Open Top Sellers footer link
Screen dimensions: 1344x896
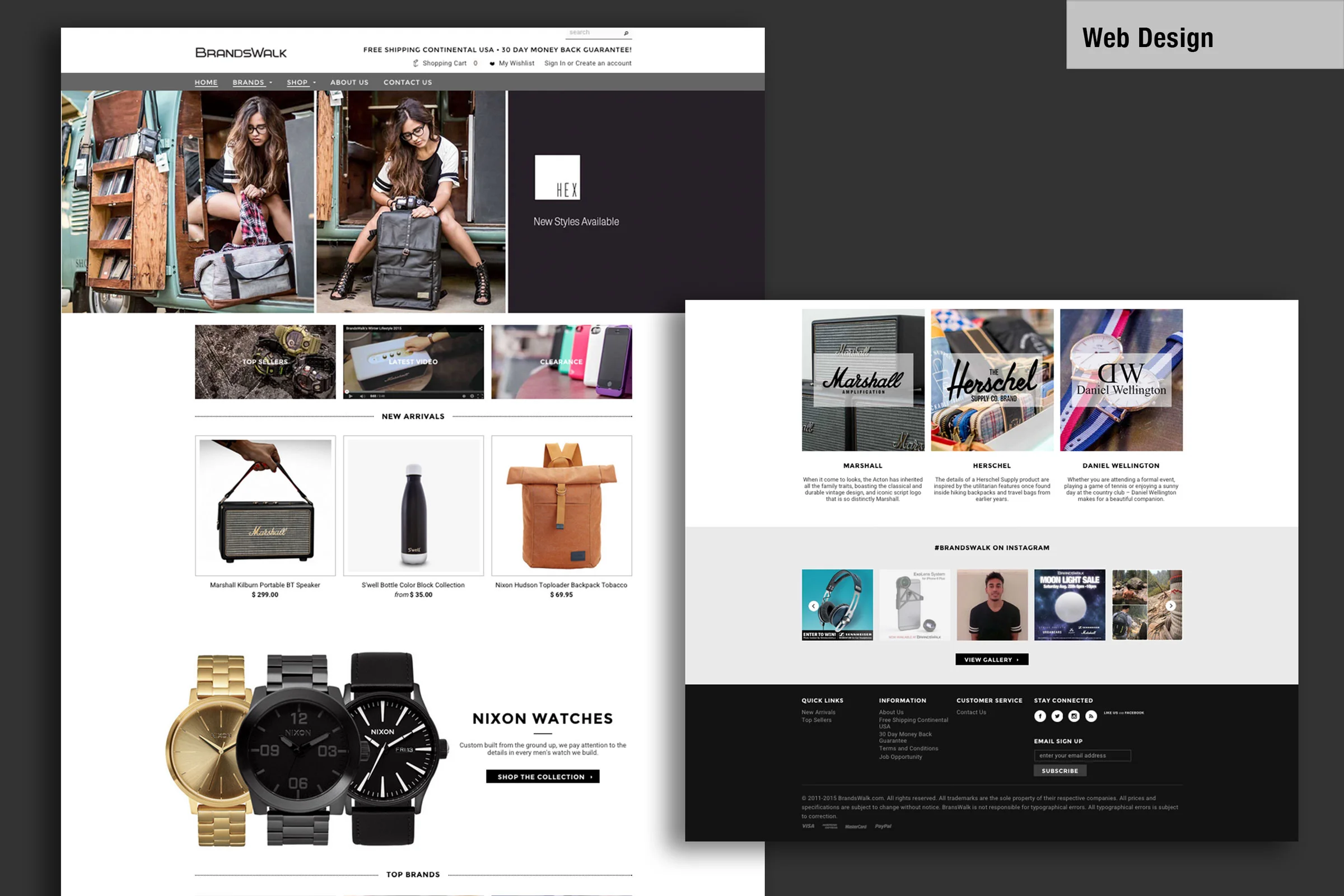(816, 720)
